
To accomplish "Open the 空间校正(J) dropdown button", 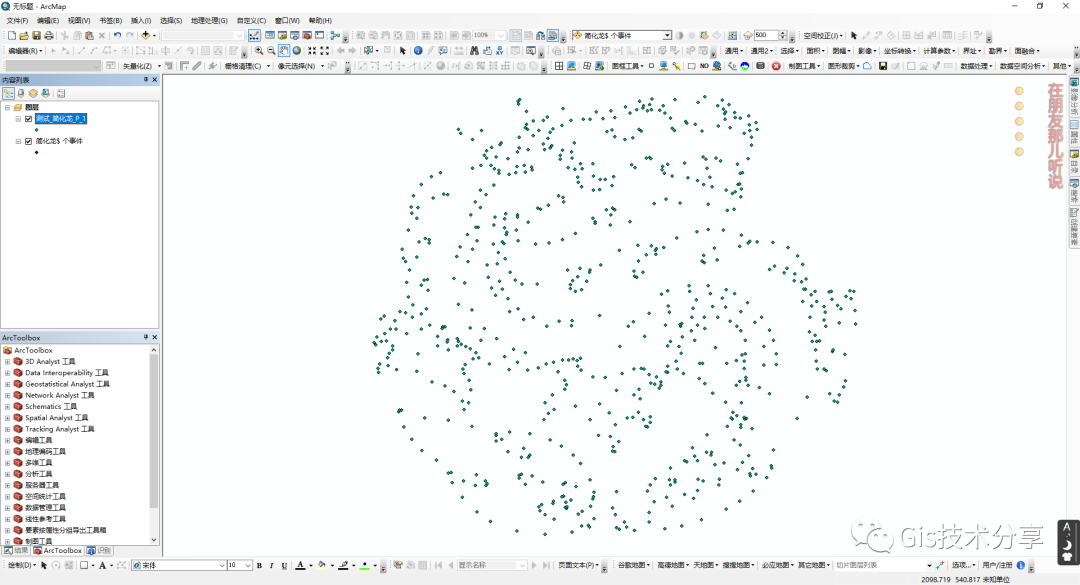I will click(823, 35).
